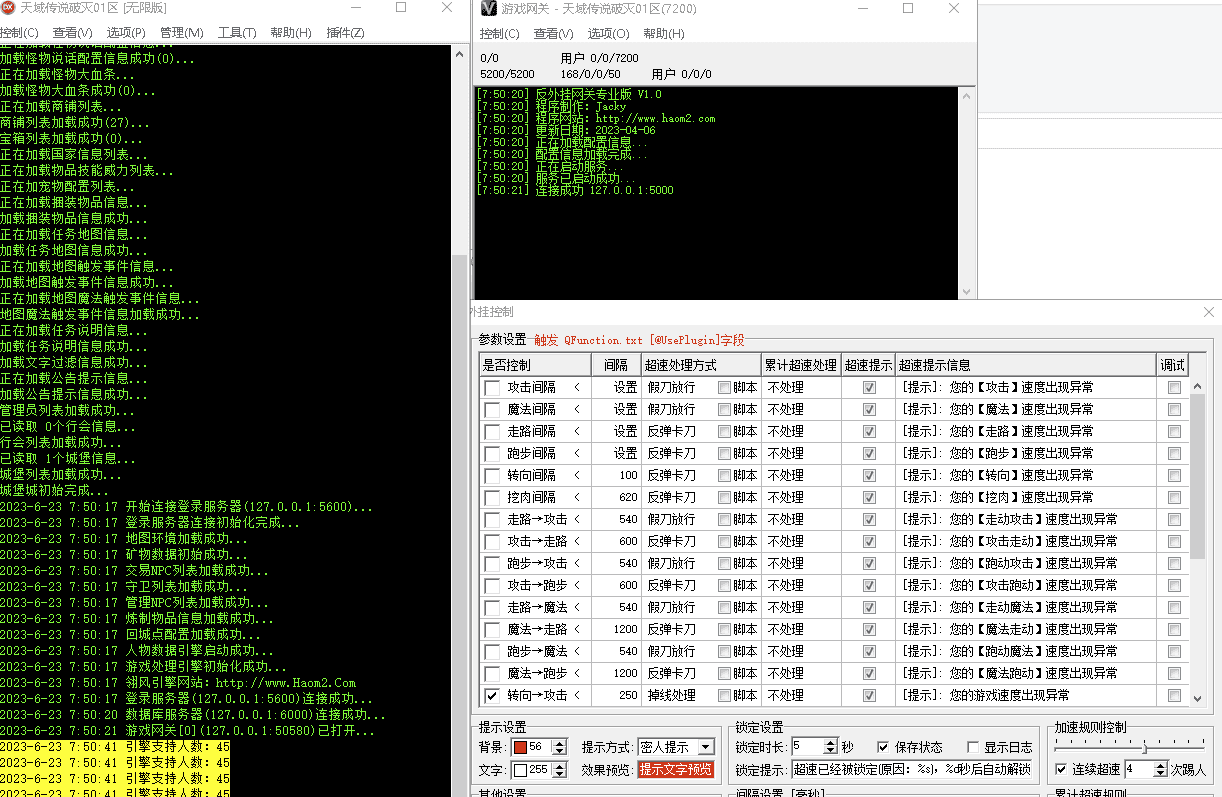Click inside the 锁定时长 seconds field
Image resolution: width=1222 pixels, height=797 pixels.
point(807,747)
